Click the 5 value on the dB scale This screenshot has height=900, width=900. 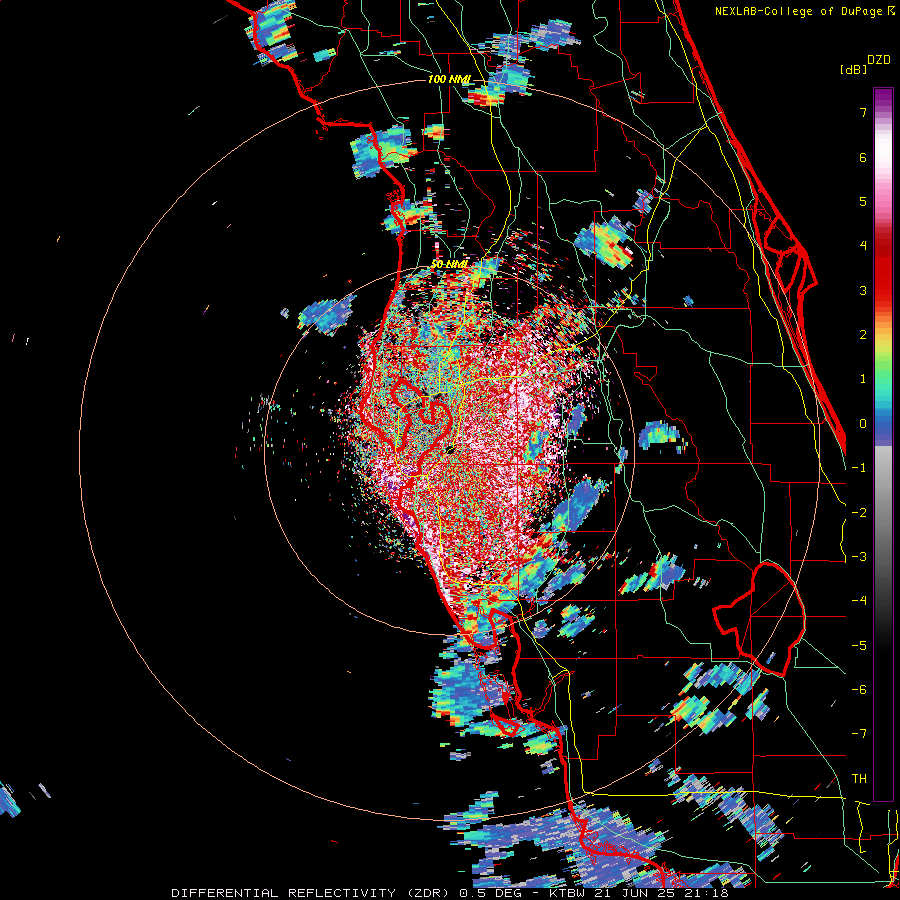[863, 201]
